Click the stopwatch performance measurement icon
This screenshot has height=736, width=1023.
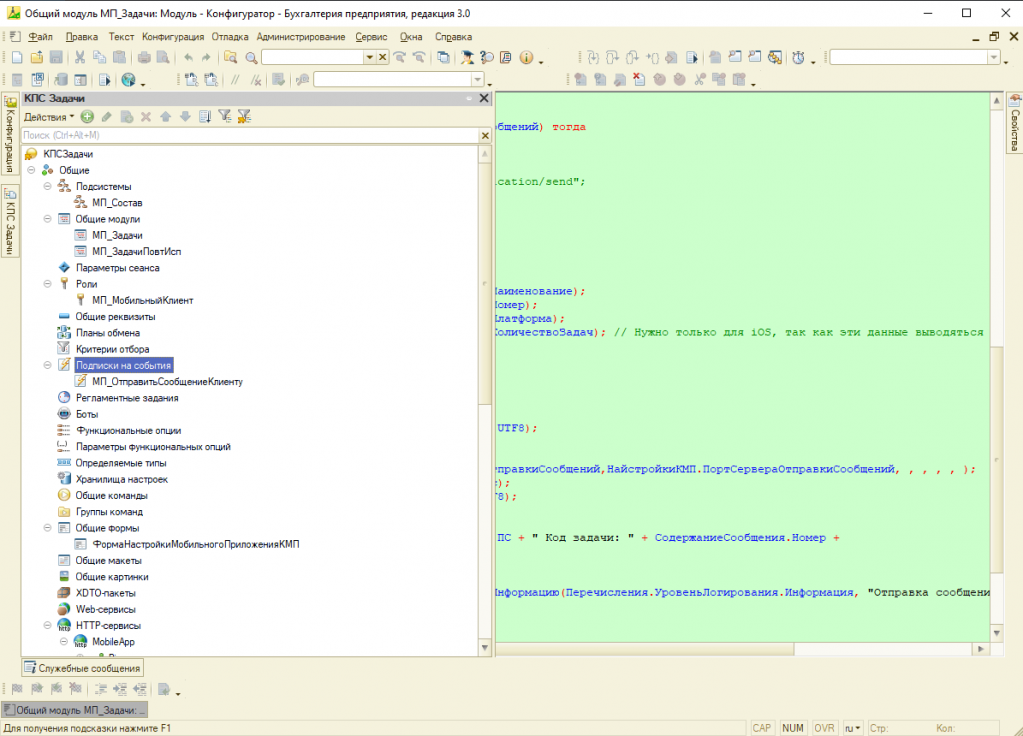pyautogui.click(x=798, y=58)
